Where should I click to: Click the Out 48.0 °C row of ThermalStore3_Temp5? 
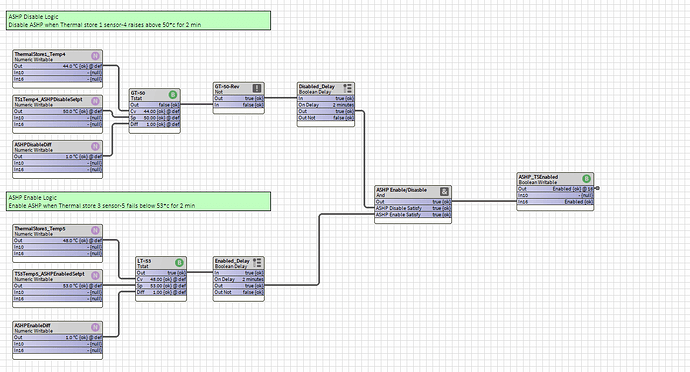click(58, 240)
